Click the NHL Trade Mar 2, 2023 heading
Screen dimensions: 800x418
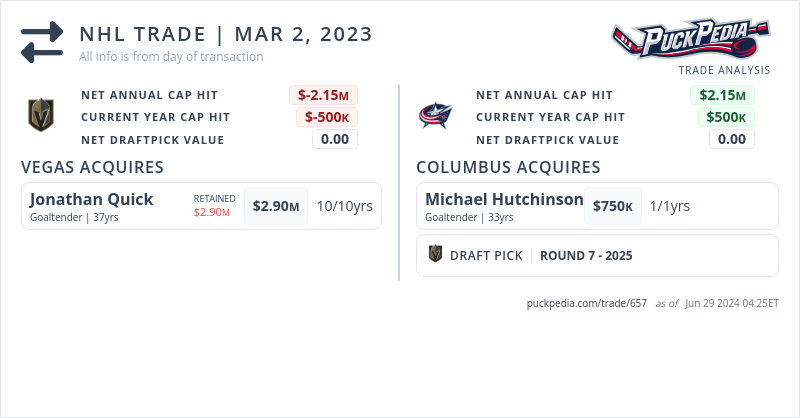226,35
